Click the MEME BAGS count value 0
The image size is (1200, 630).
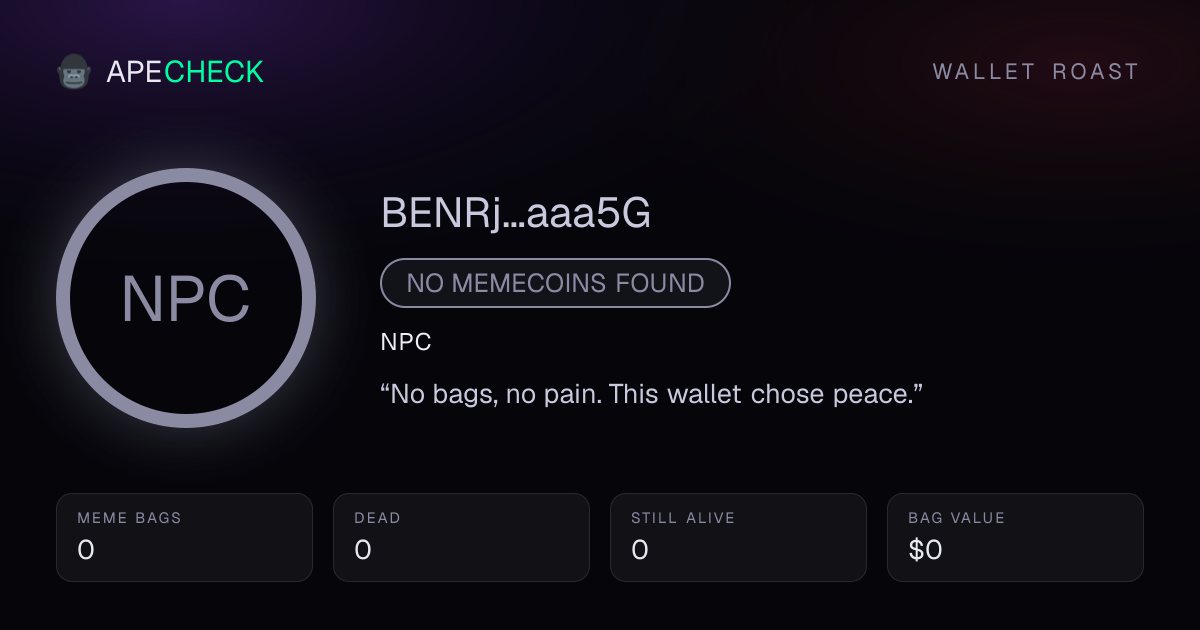coord(86,550)
